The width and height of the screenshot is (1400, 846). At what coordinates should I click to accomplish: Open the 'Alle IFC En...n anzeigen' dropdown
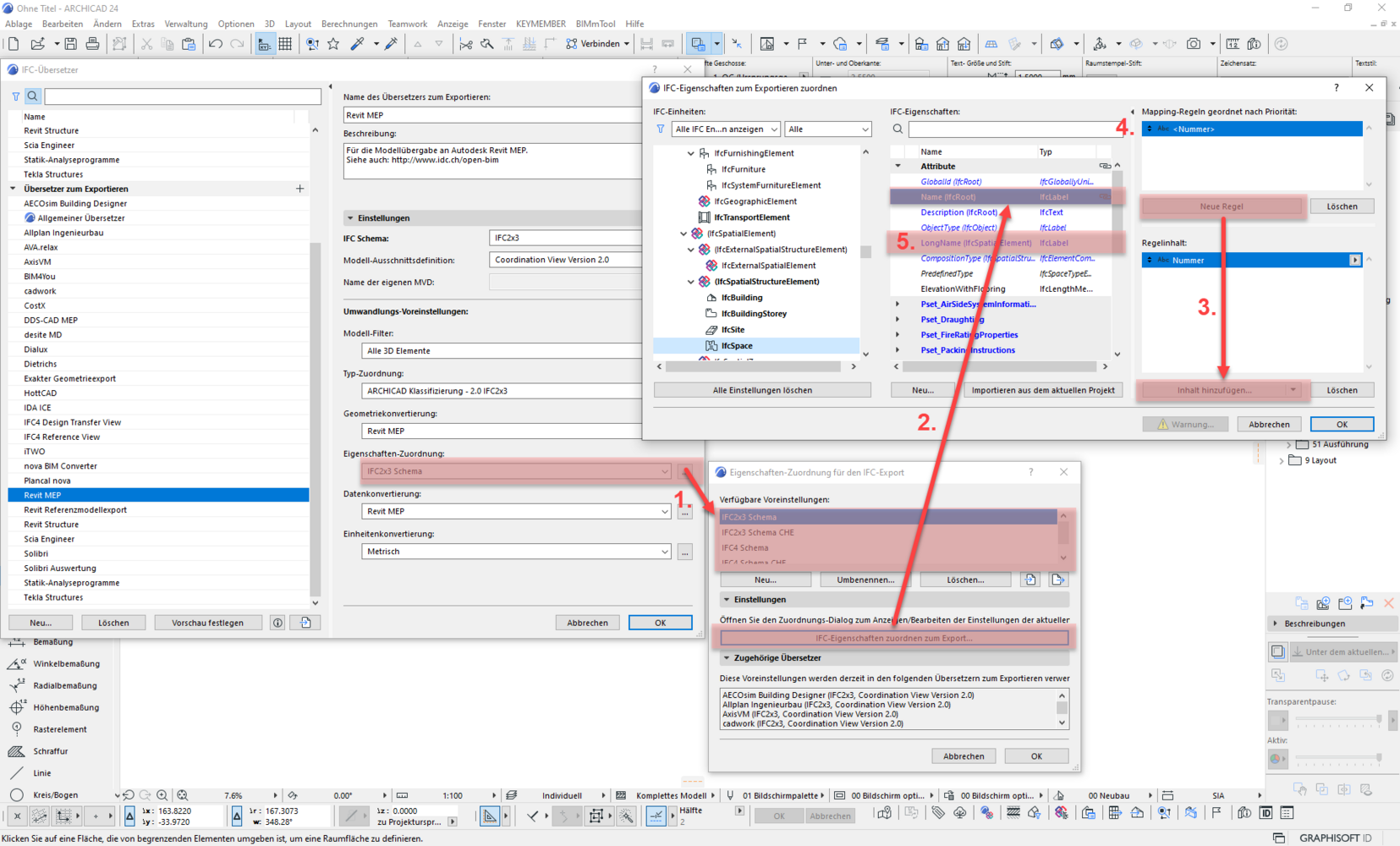(x=726, y=129)
